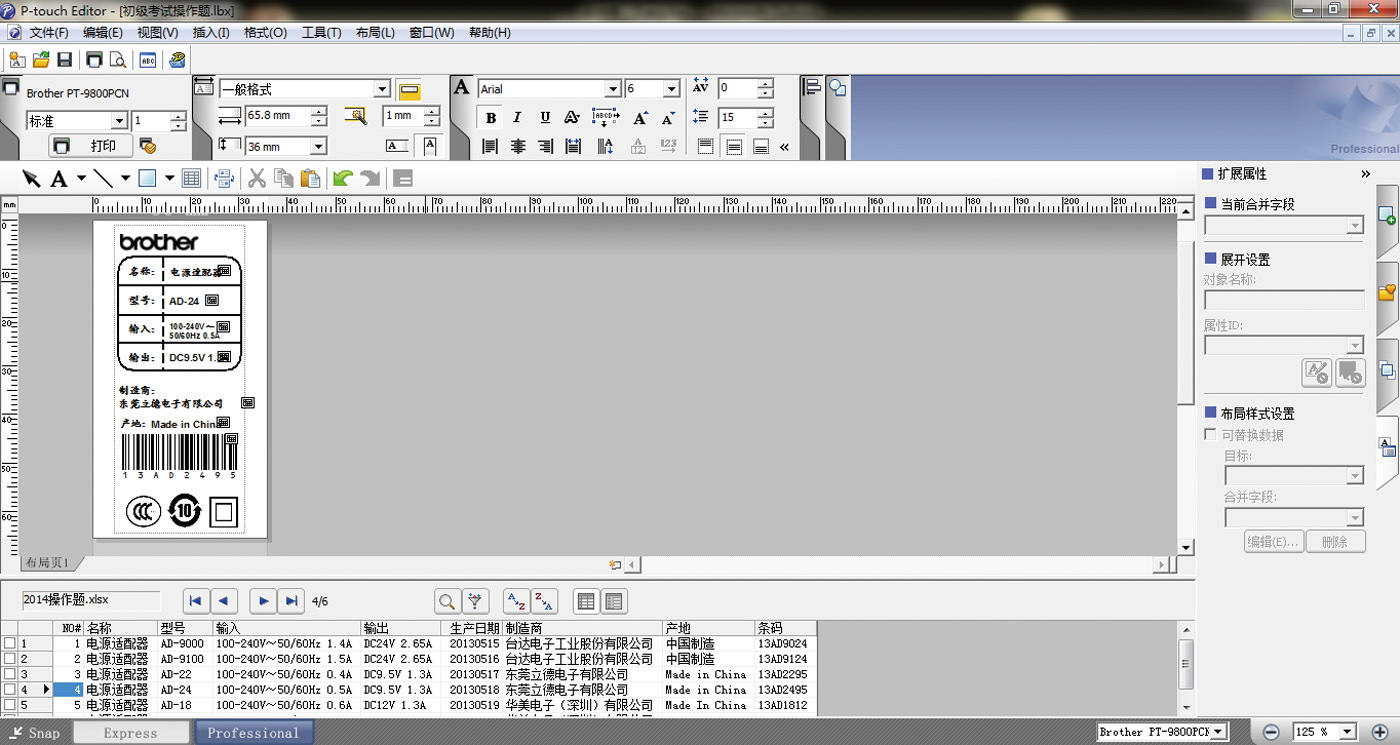Open the Arial font dropdown
This screenshot has width=1400, height=745.
click(x=613, y=89)
